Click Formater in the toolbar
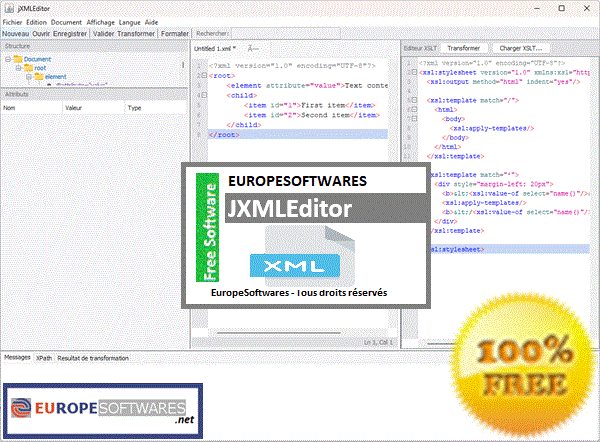 tap(174, 34)
